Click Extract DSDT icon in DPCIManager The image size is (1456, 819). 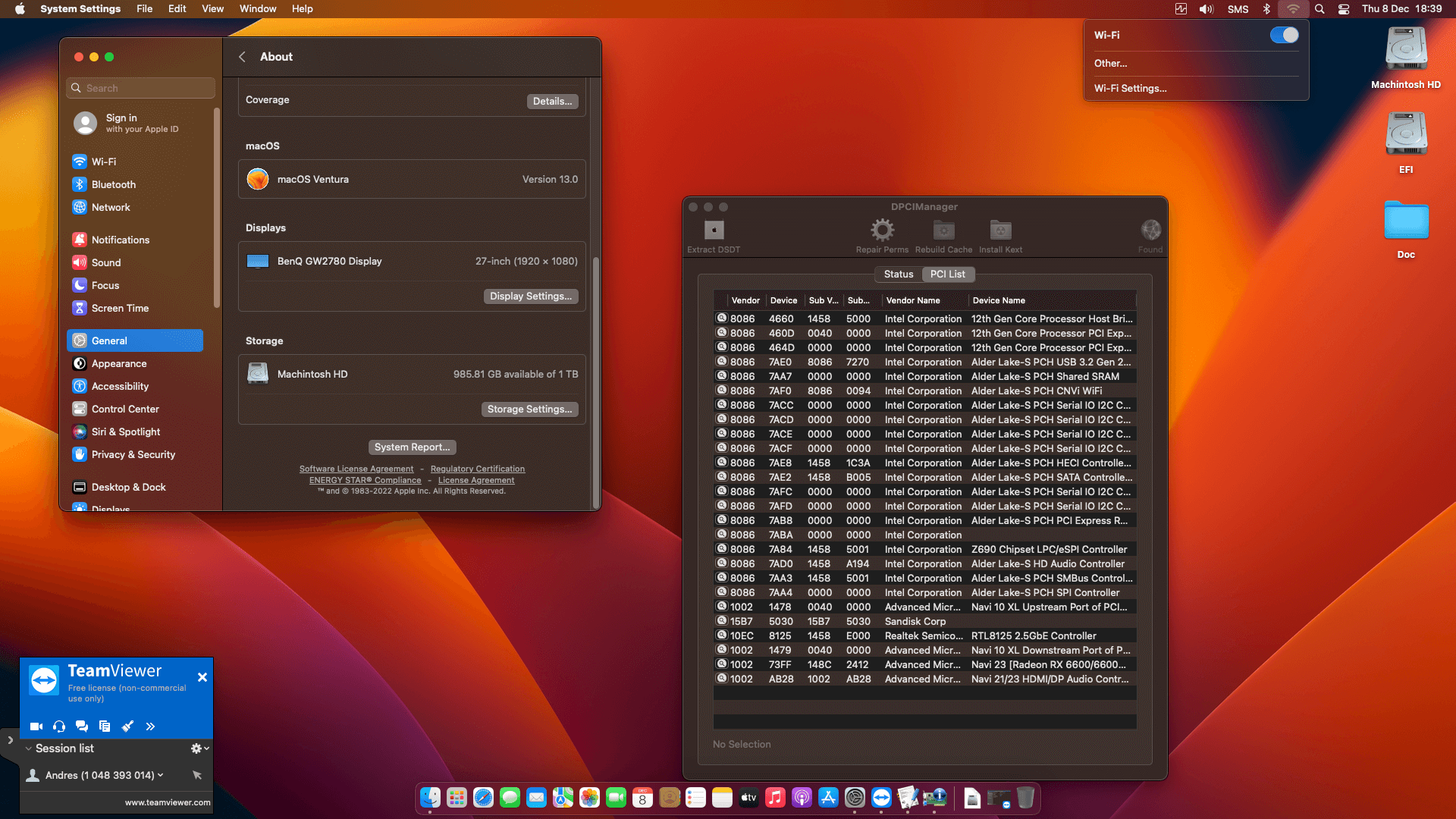714,230
